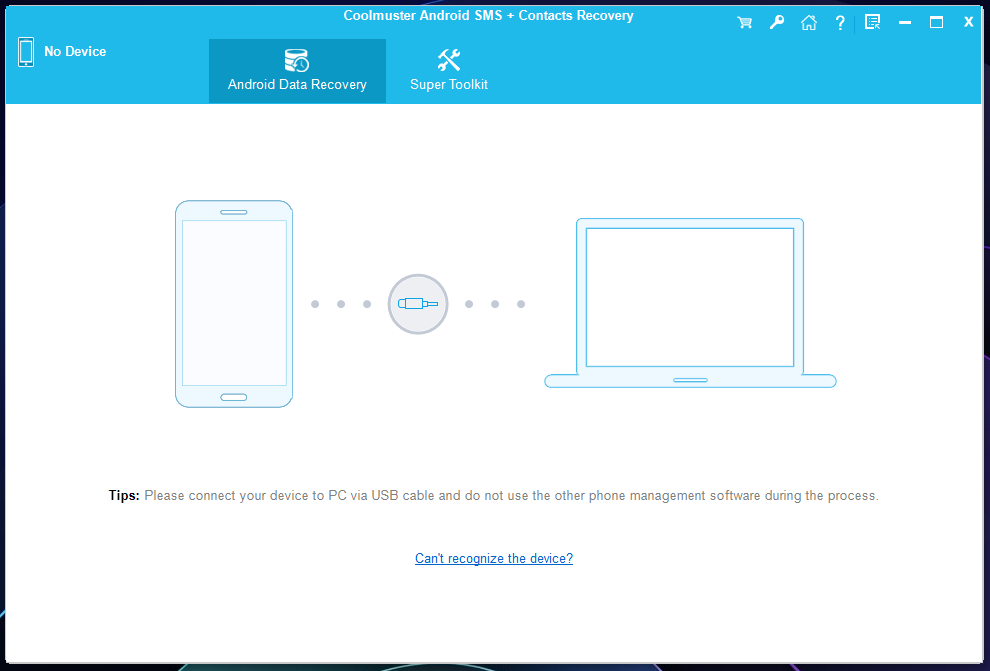
Task: Maximize the Coolmuster window
Action: pos(936,23)
